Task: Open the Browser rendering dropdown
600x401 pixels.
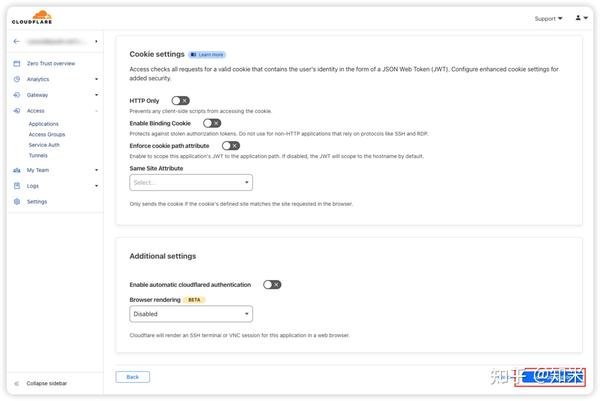Action: 191,314
